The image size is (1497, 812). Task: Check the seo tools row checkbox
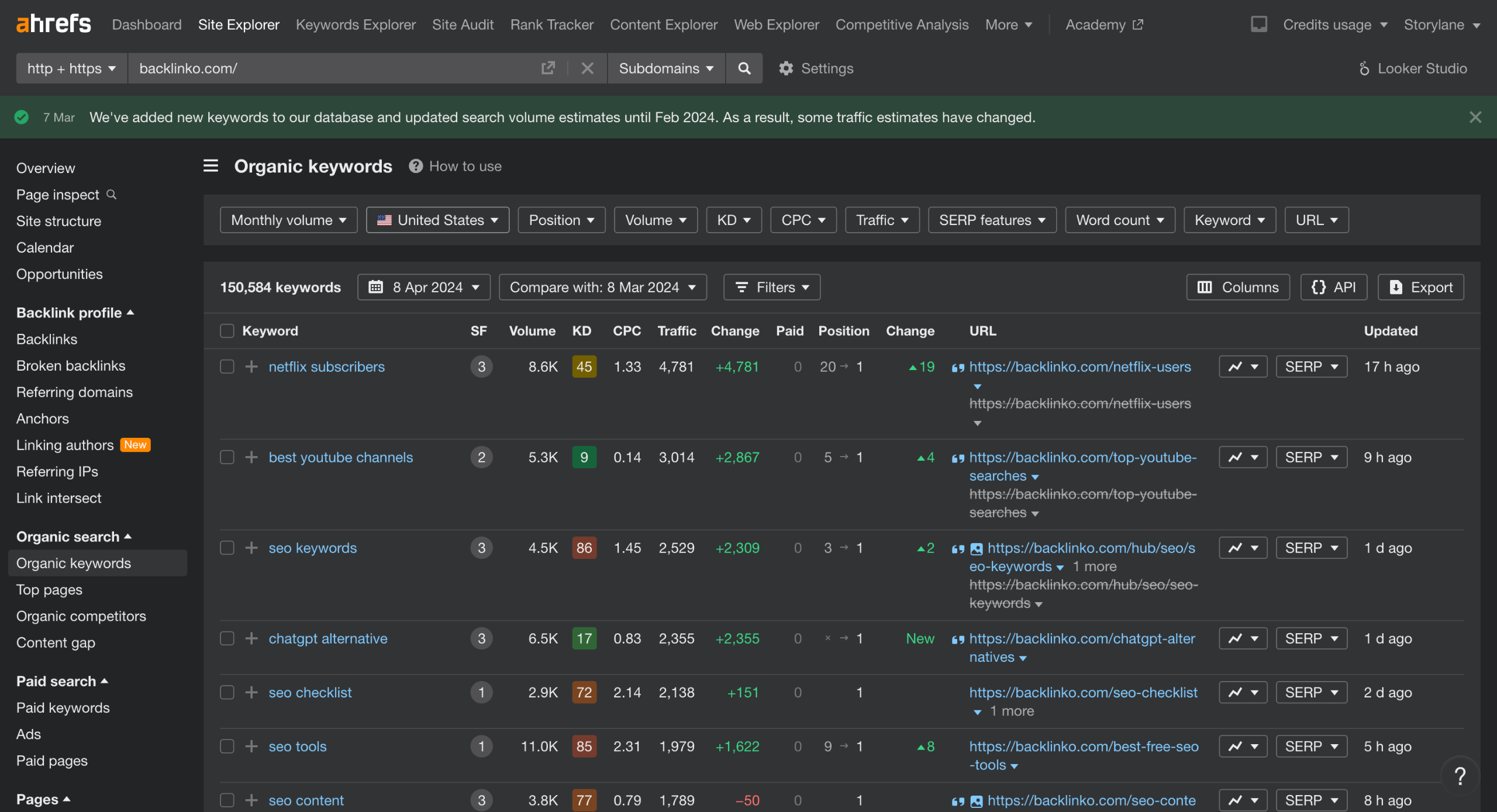click(227, 747)
